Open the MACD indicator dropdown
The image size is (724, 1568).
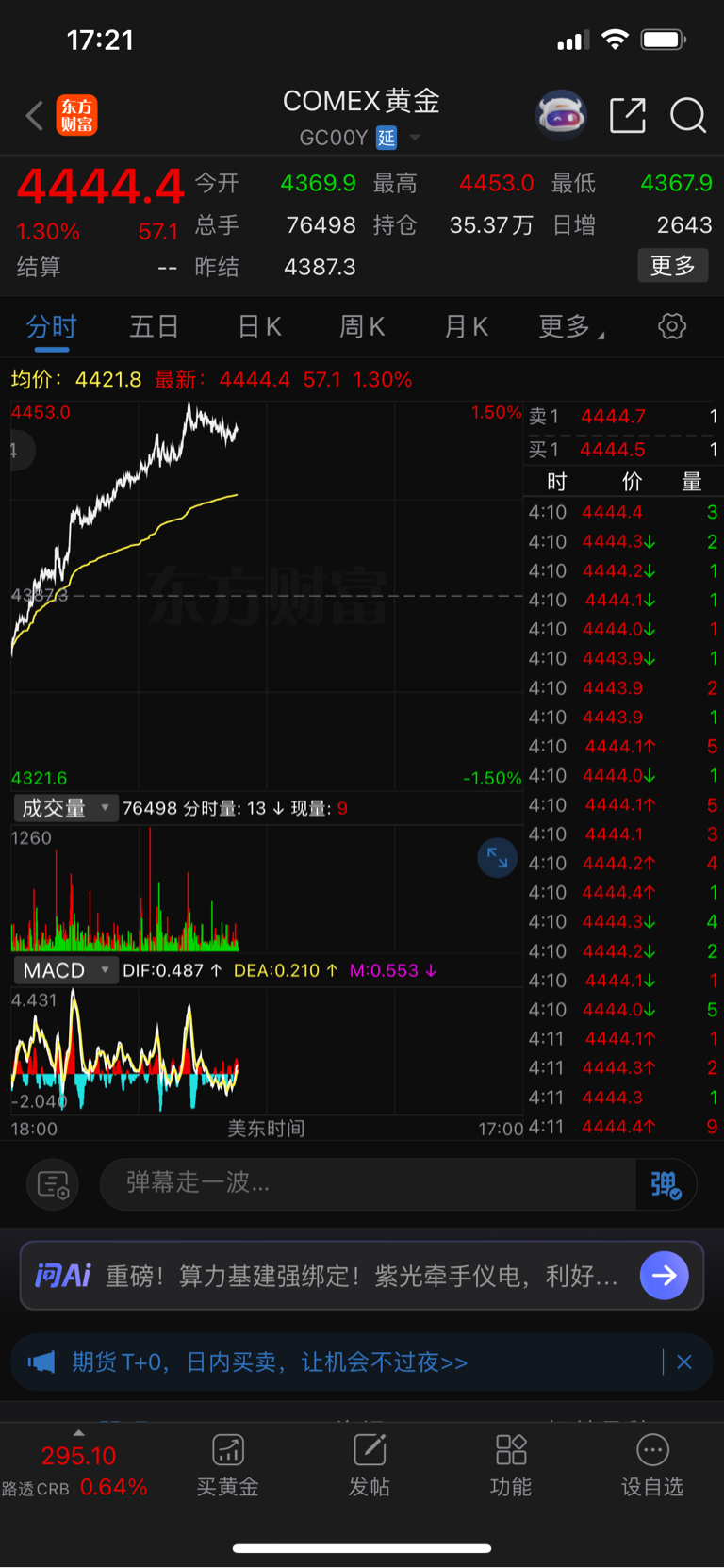click(x=65, y=970)
